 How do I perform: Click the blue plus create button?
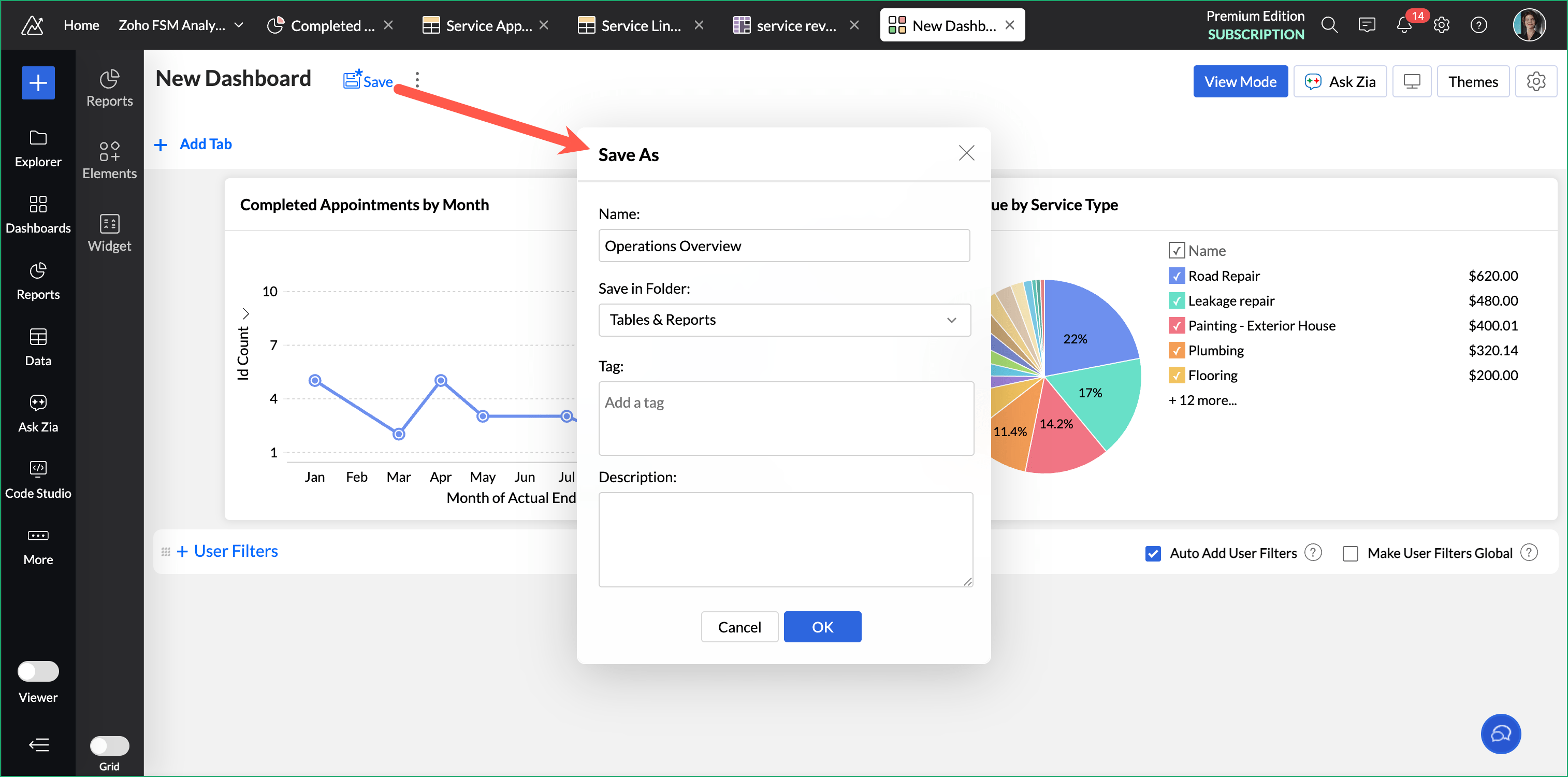point(38,82)
